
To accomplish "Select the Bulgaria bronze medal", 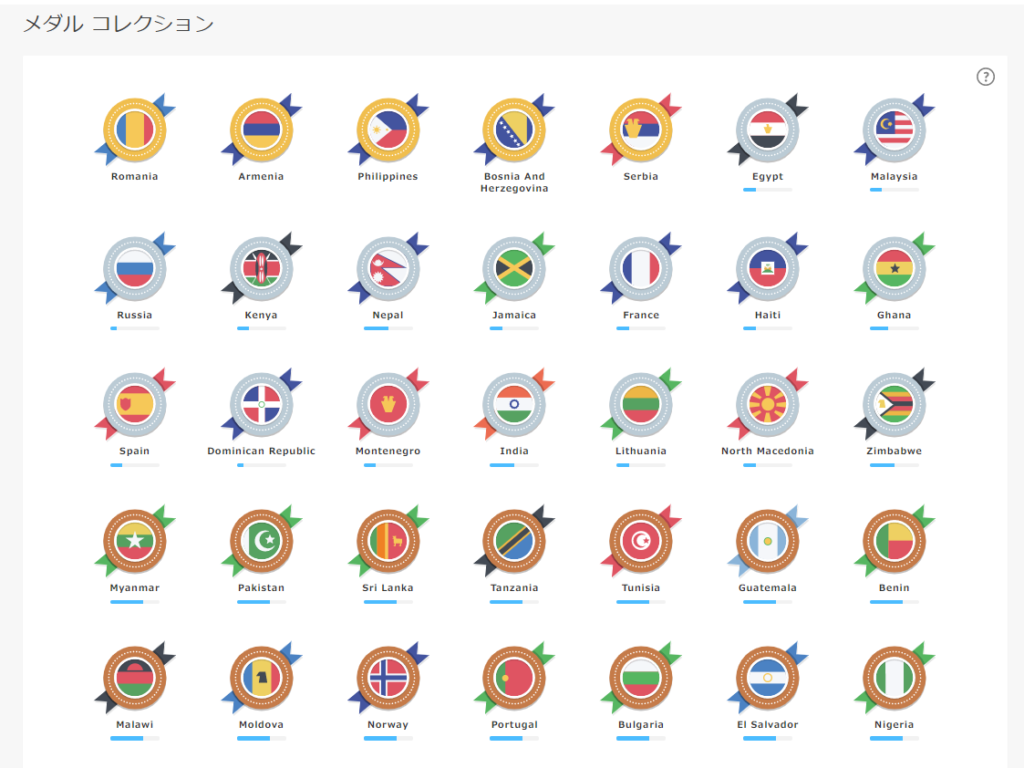I will pos(641,678).
